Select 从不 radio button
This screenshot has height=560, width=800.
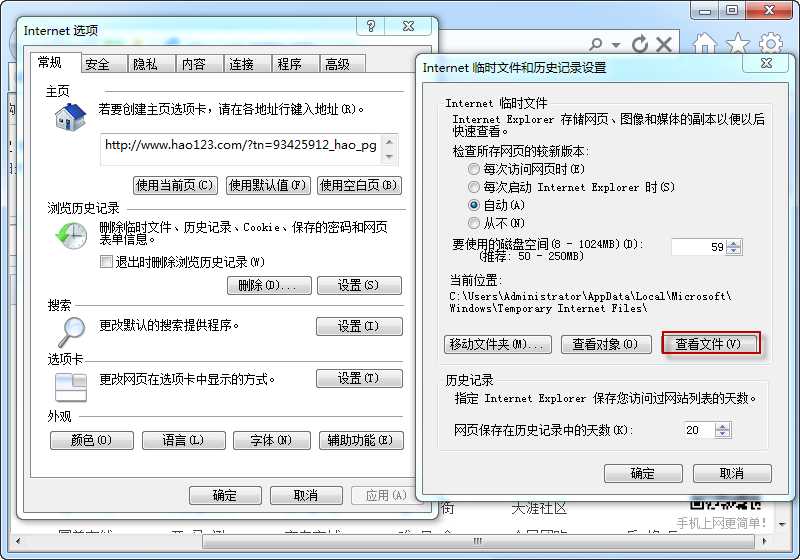474,223
